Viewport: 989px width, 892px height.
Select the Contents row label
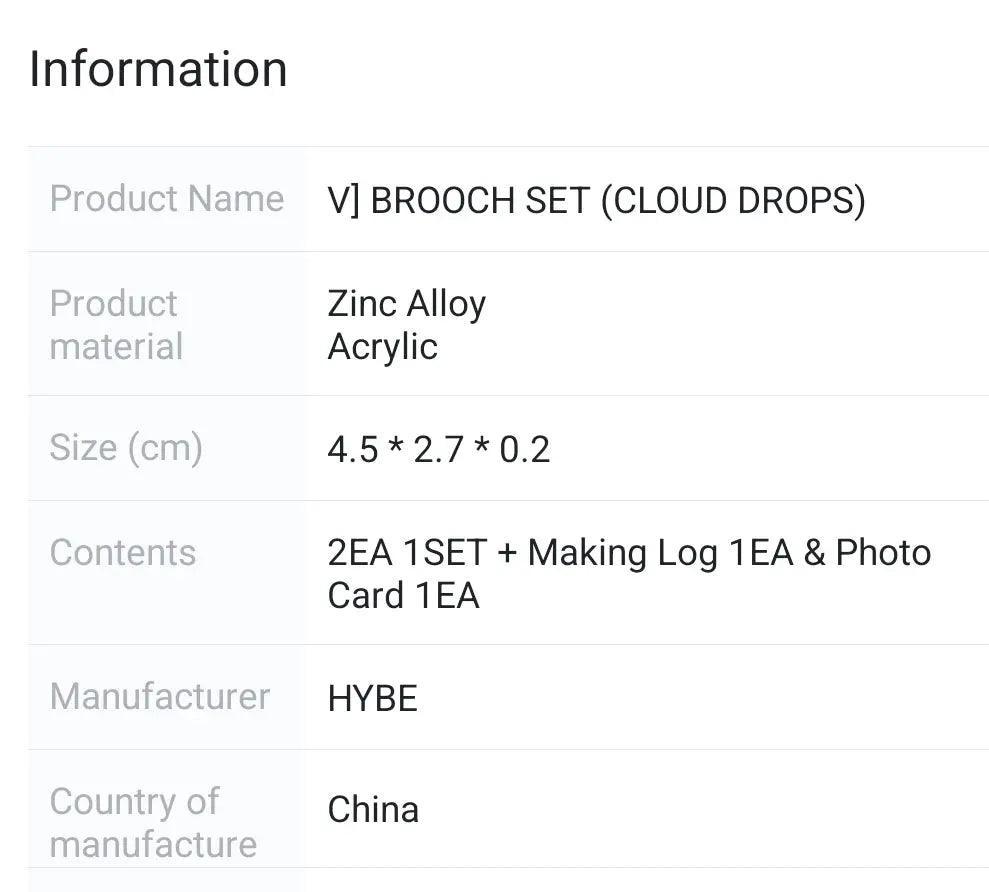[x=123, y=552]
